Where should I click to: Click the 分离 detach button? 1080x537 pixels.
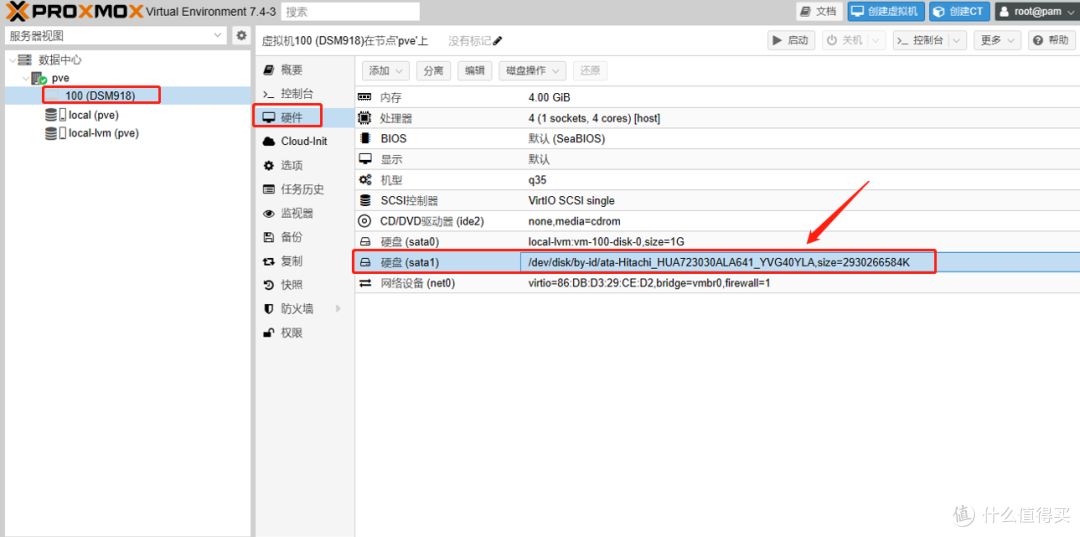click(x=433, y=70)
